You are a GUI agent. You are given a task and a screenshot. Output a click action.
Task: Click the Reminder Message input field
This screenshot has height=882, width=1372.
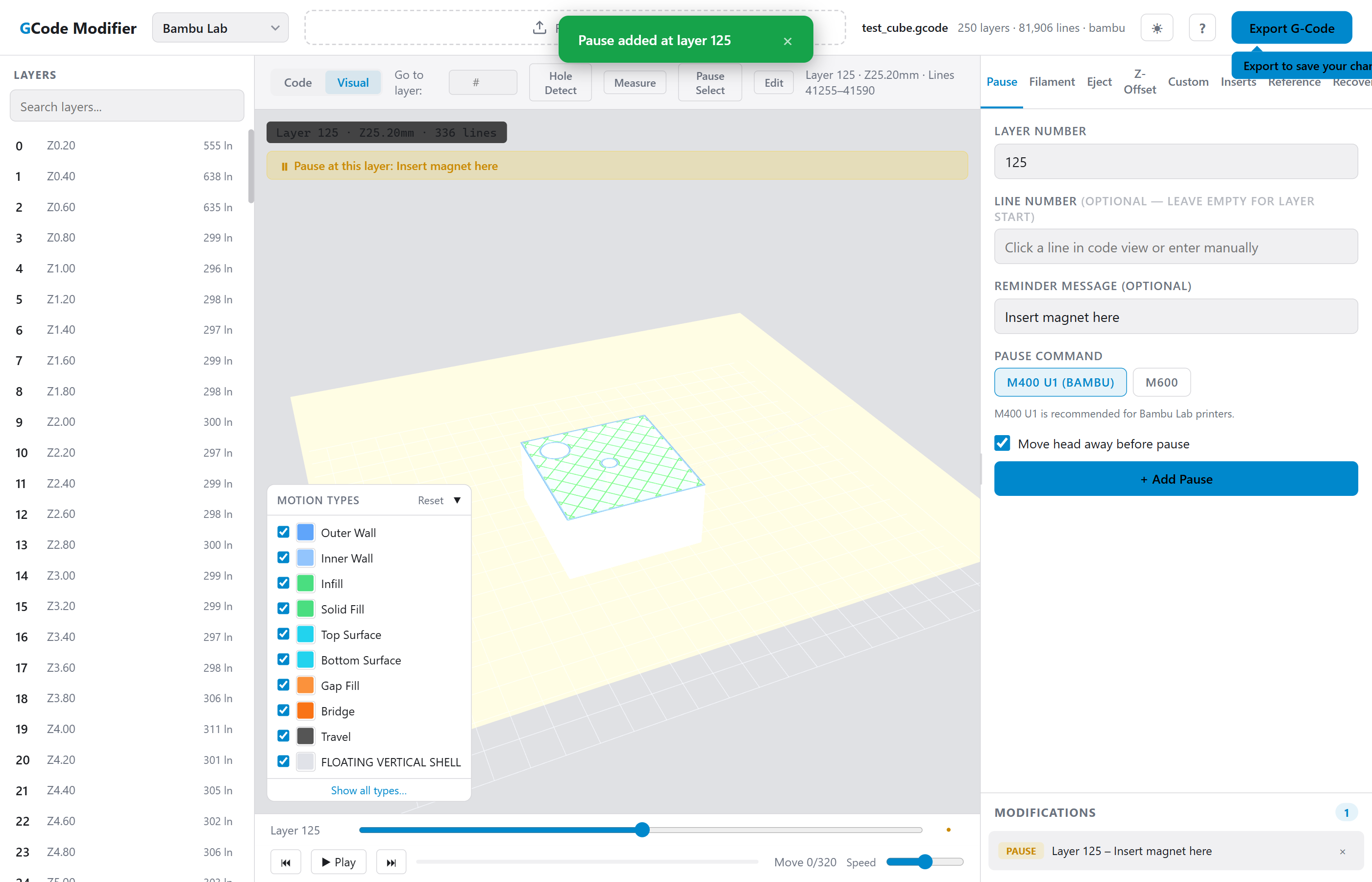(1176, 317)
